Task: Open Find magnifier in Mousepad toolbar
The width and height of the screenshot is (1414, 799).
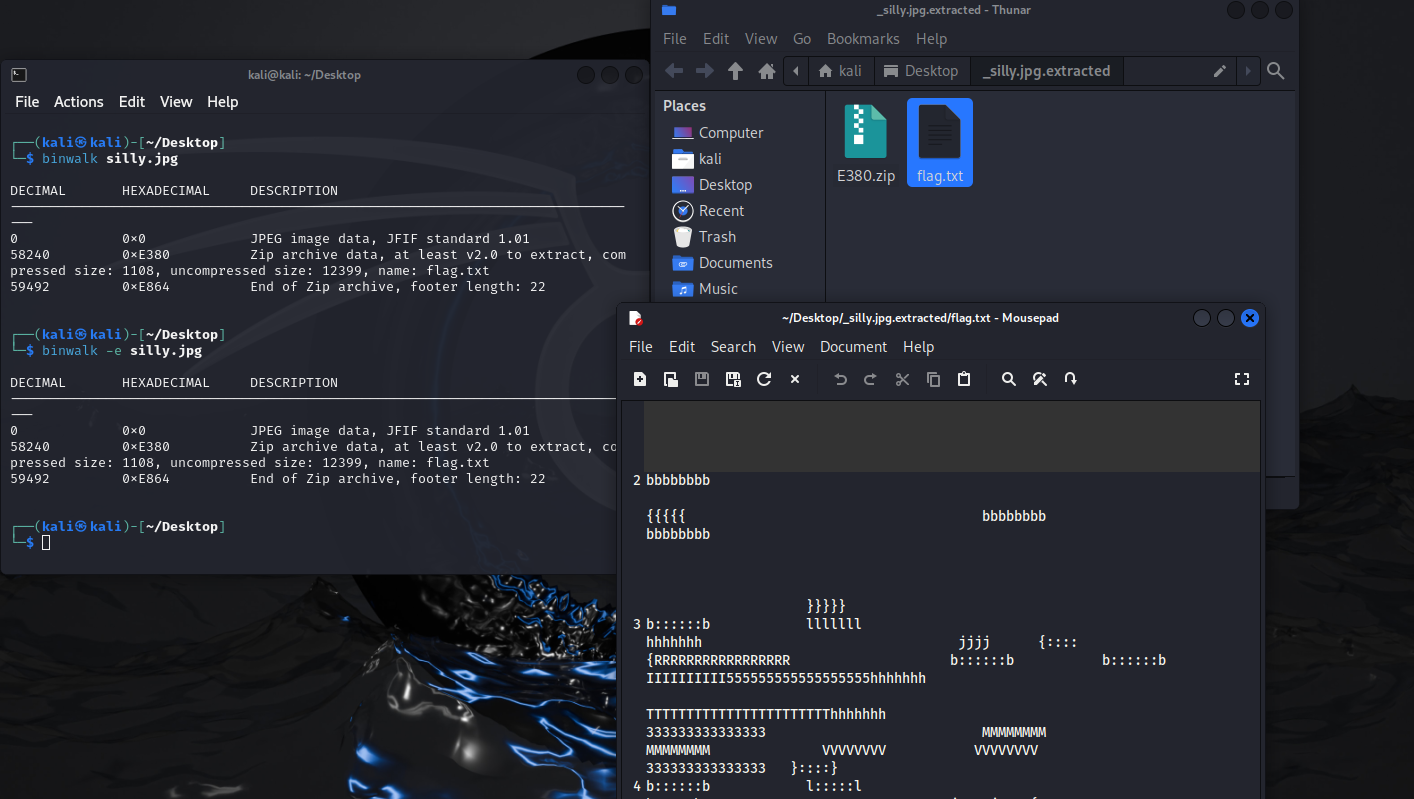Action: 1009,379
